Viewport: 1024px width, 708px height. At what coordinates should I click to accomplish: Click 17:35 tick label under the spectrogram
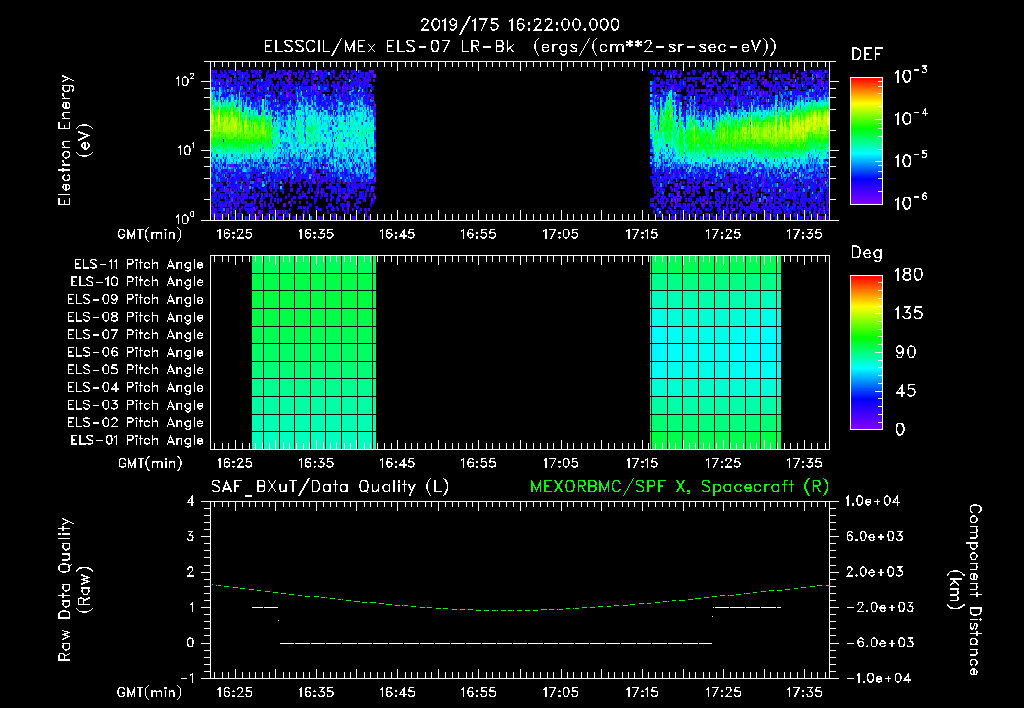pyautogui.click(x=804, y=234)
